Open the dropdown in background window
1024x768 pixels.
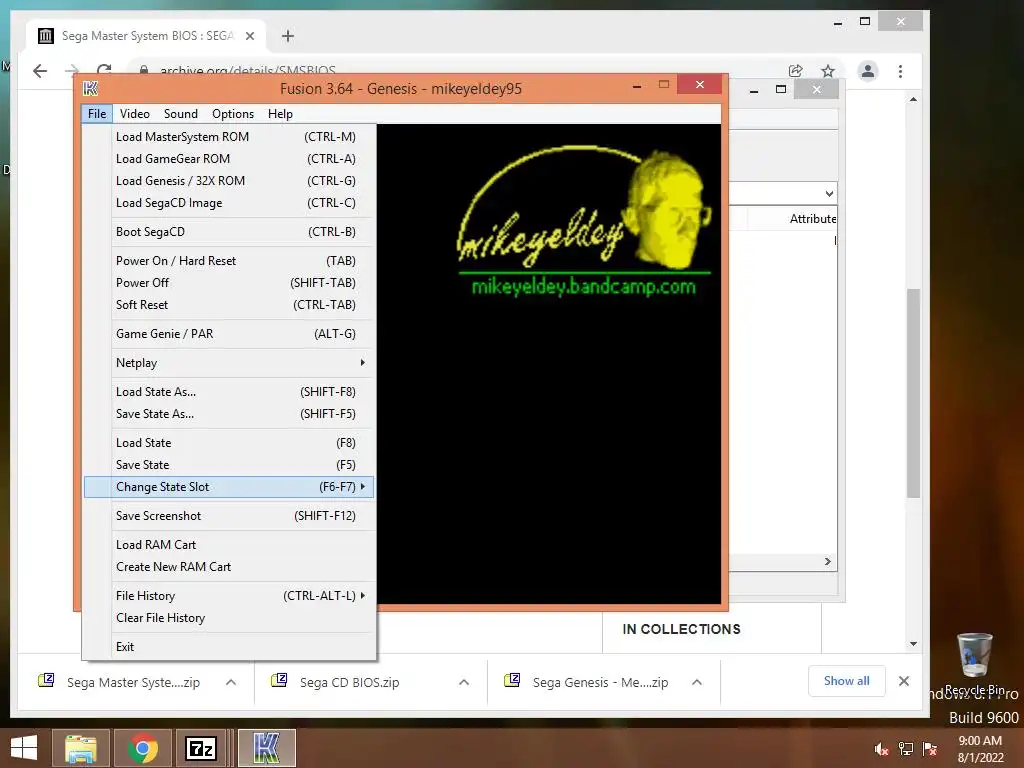(x=829, y=193)
